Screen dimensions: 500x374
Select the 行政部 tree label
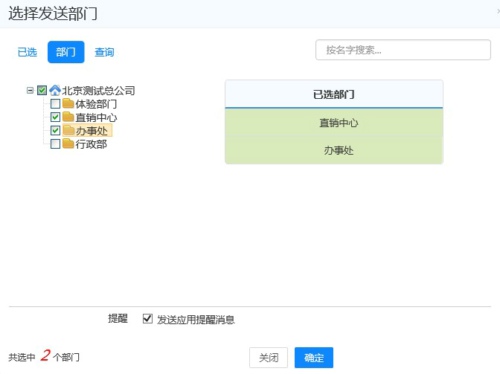point(91,144)
